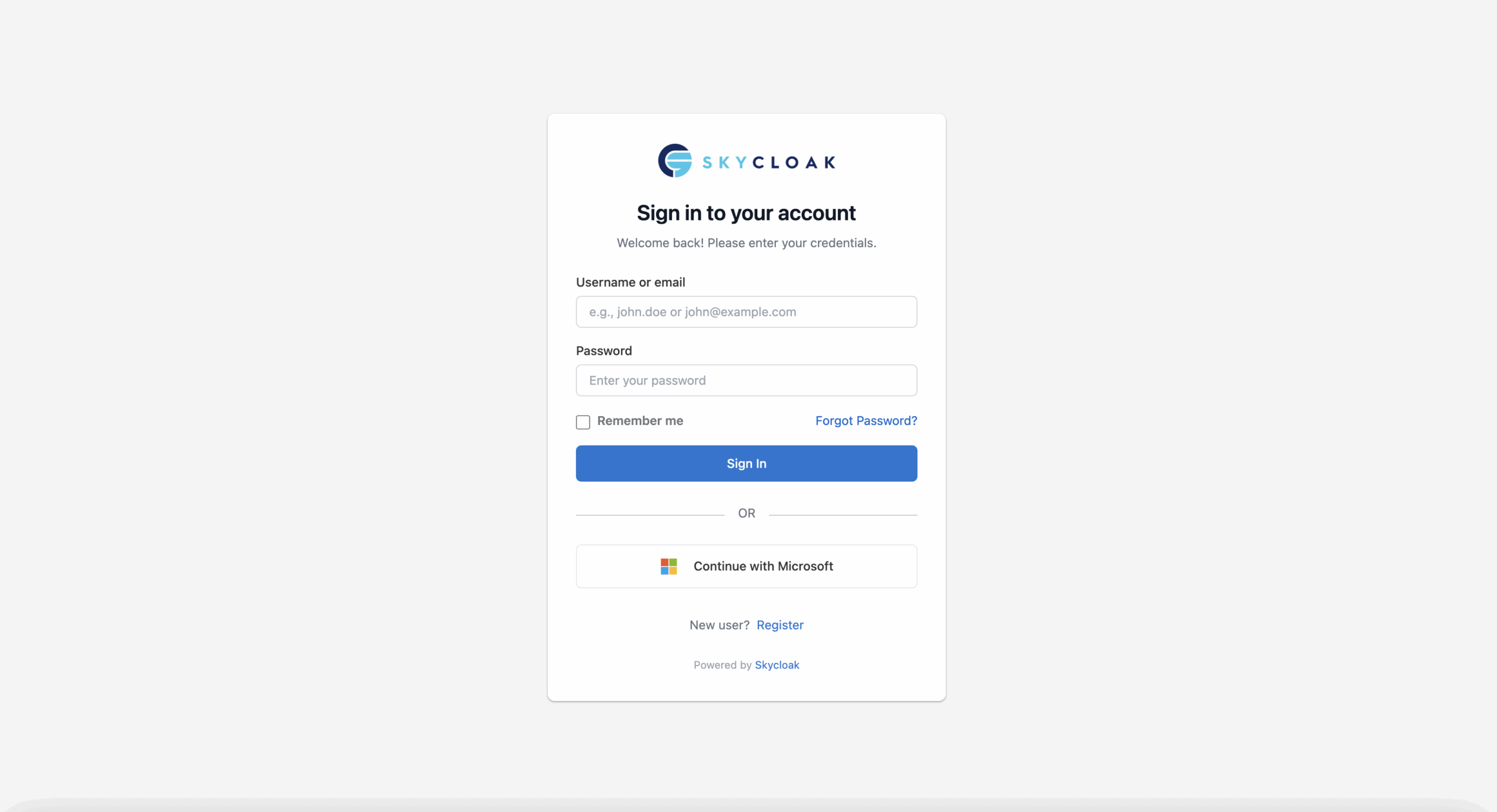1497x812 pixels.
Task: Click the Powered by footer text
Action: pos(723,665)
